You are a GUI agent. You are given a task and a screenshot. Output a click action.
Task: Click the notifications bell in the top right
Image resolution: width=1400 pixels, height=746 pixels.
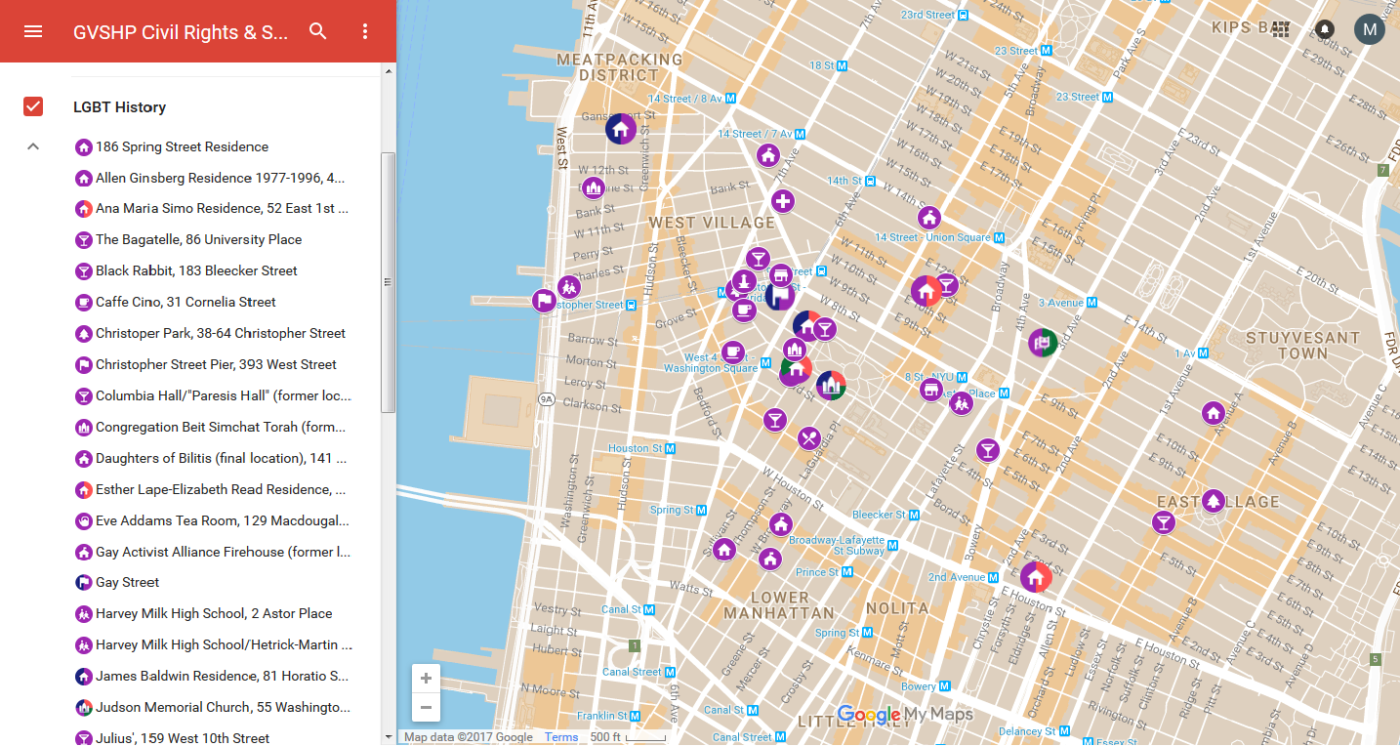coord(1323,29)
